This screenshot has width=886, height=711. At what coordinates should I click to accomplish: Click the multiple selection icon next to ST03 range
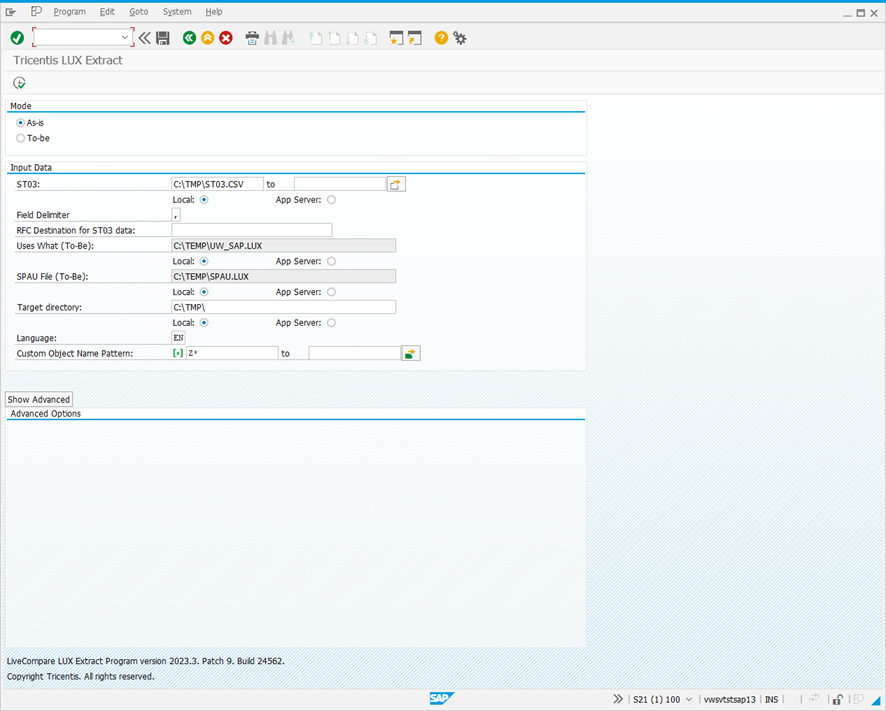tap(396, 183)
